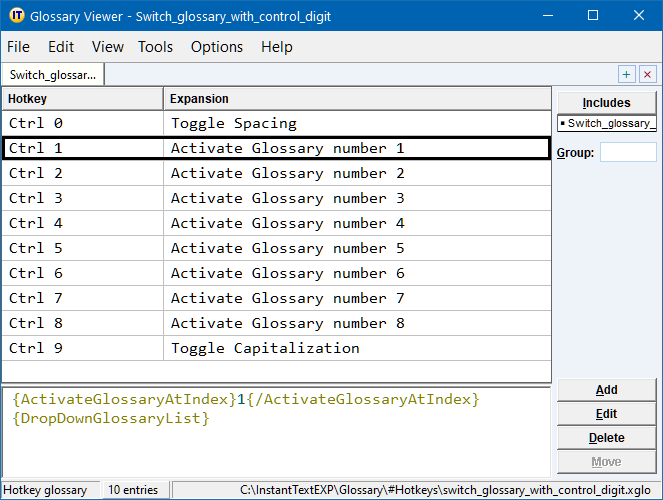Click the Edit button beside the expansion pane

click(x=606, y=414)
